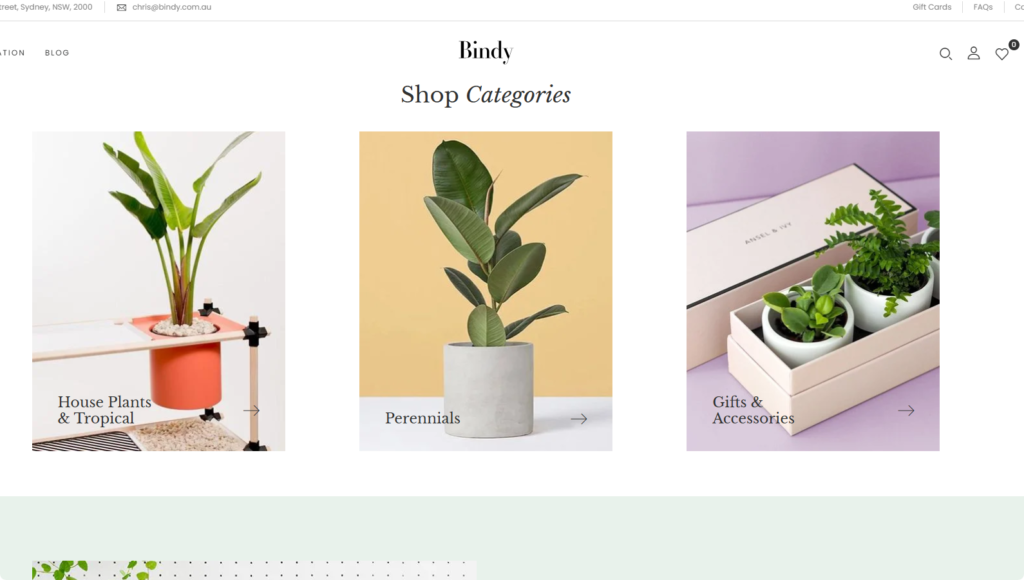Open the search magnifier icon
Screen dimensions: 1024x580
[x=945, y=54]
